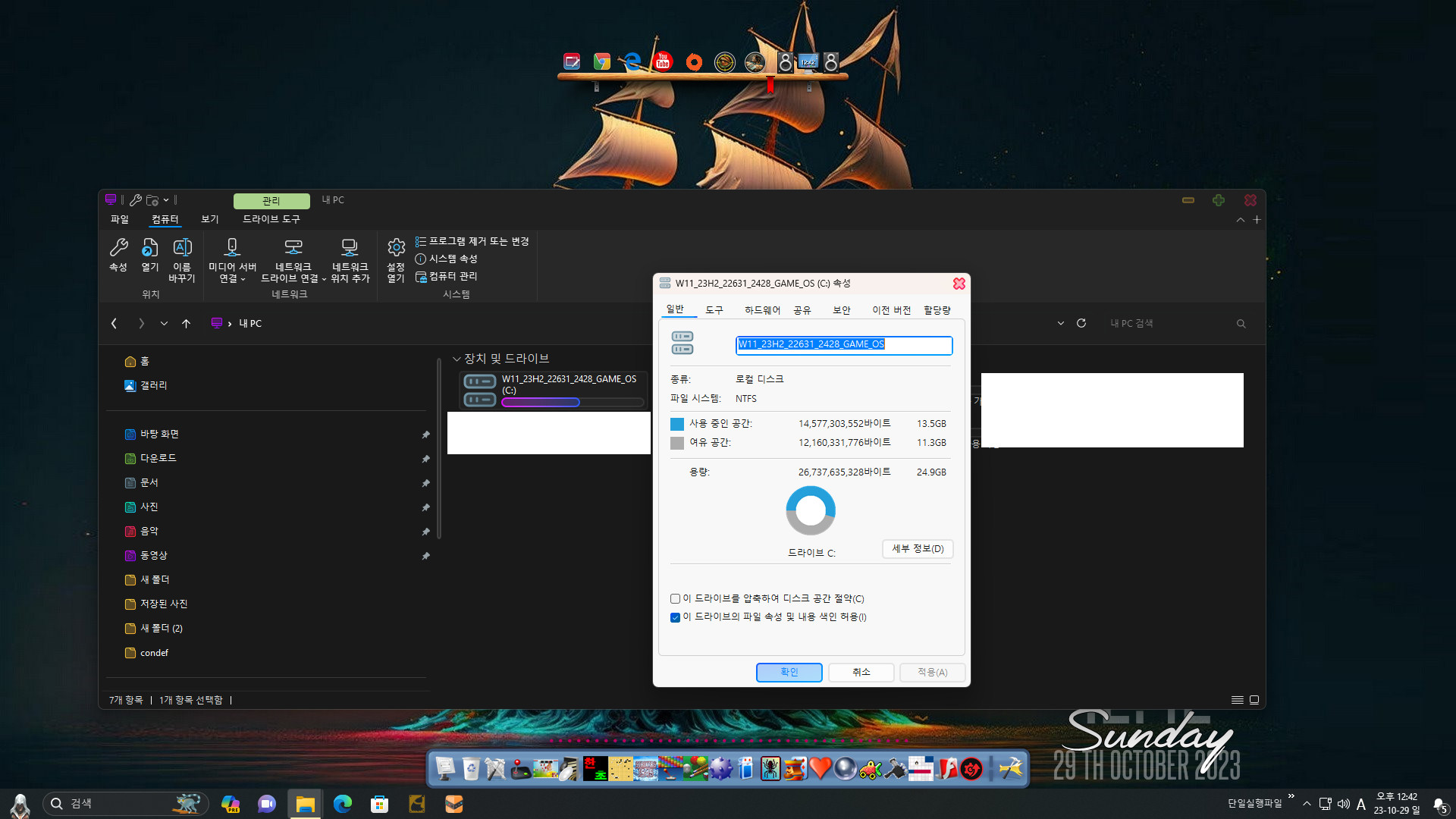The height and width of the screenshot is (819, 1456).
Task: Click 프로그램 제거 또는 변경
Action: tap(472, 241)
